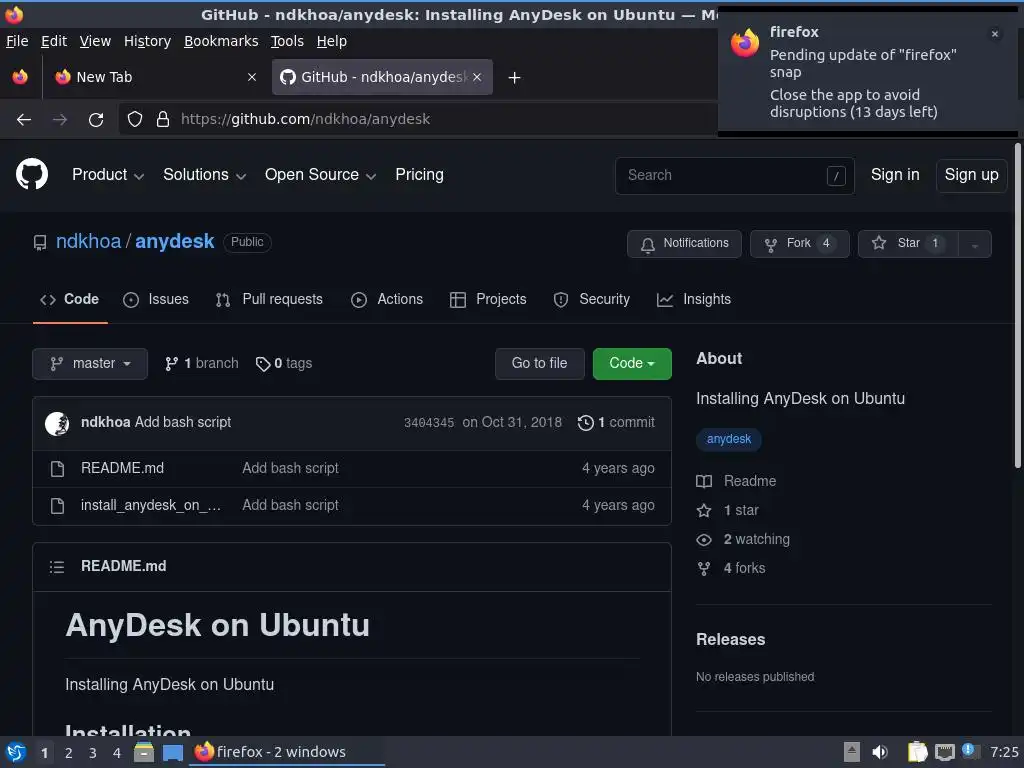Switch to workspace 2 in the pager

(x=69, y=753)
